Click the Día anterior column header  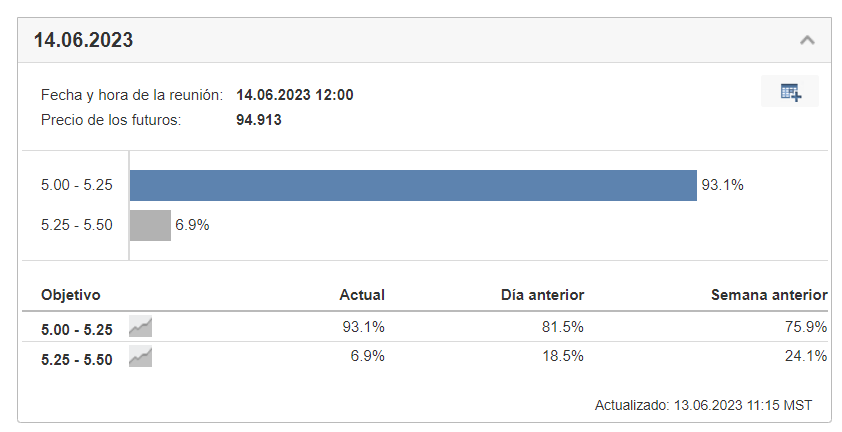pos(542,295)
